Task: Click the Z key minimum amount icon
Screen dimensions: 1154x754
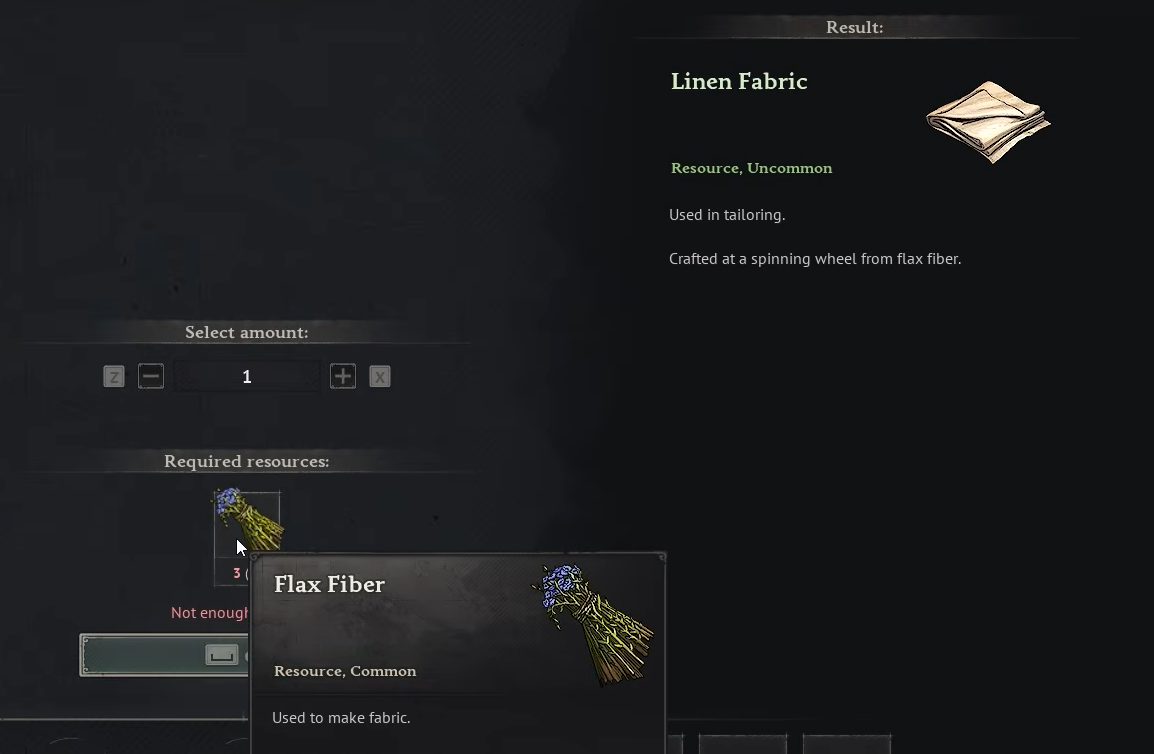Action: (x=114, y=377)
